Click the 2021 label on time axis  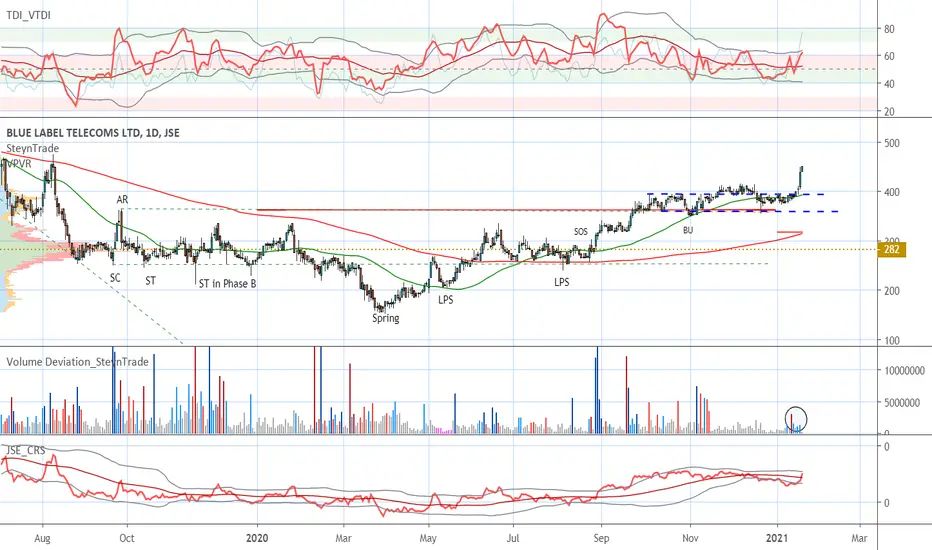coord(777,539)
